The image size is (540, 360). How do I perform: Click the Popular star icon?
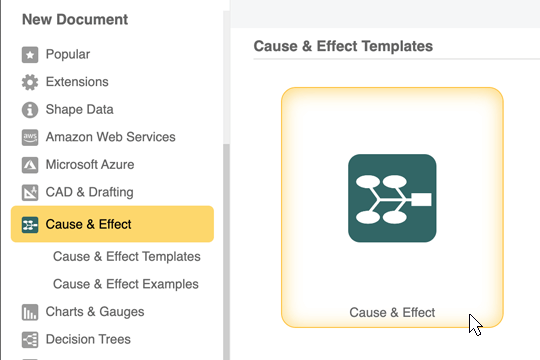tap(30, 55)
